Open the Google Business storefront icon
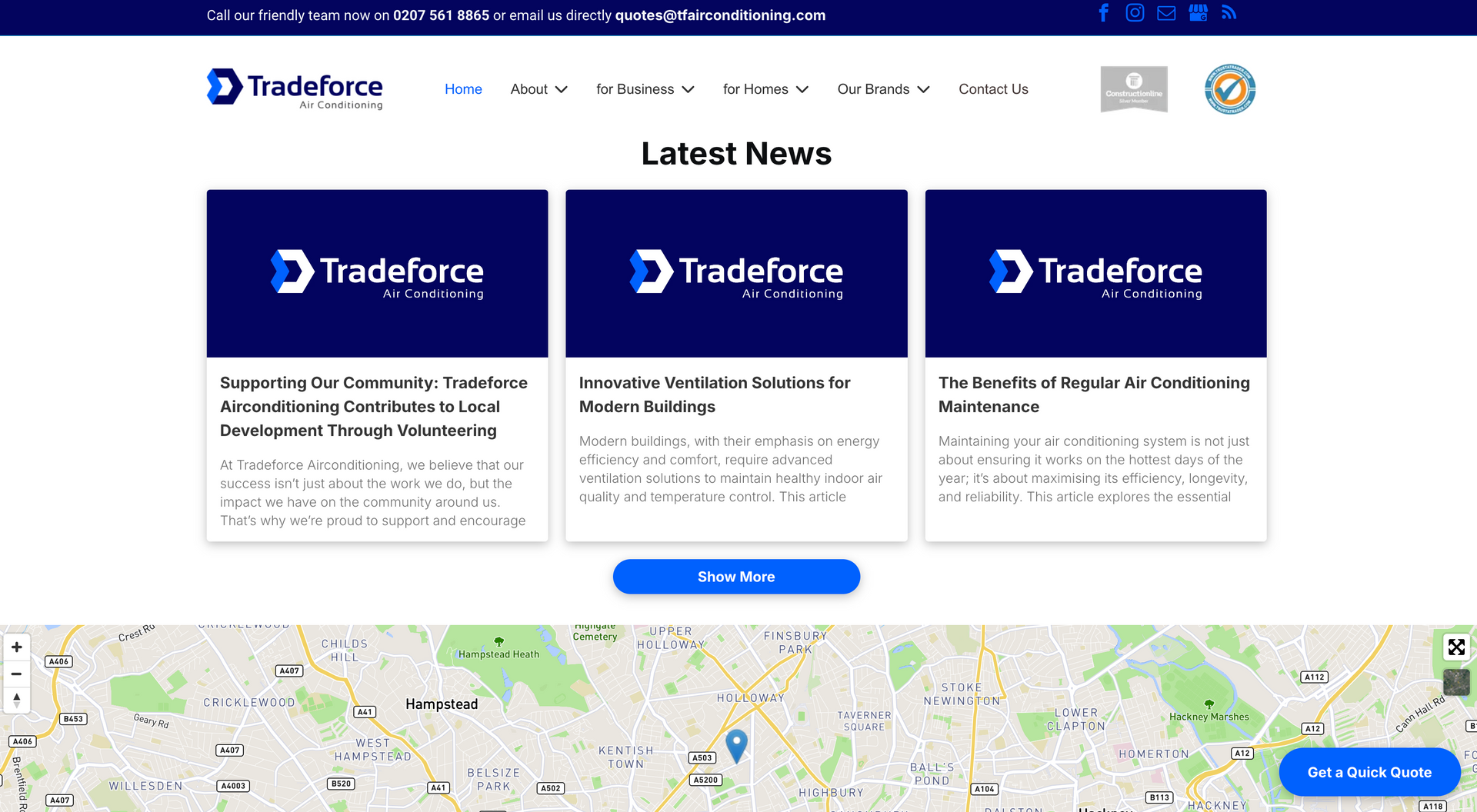 pos(1198,13)
